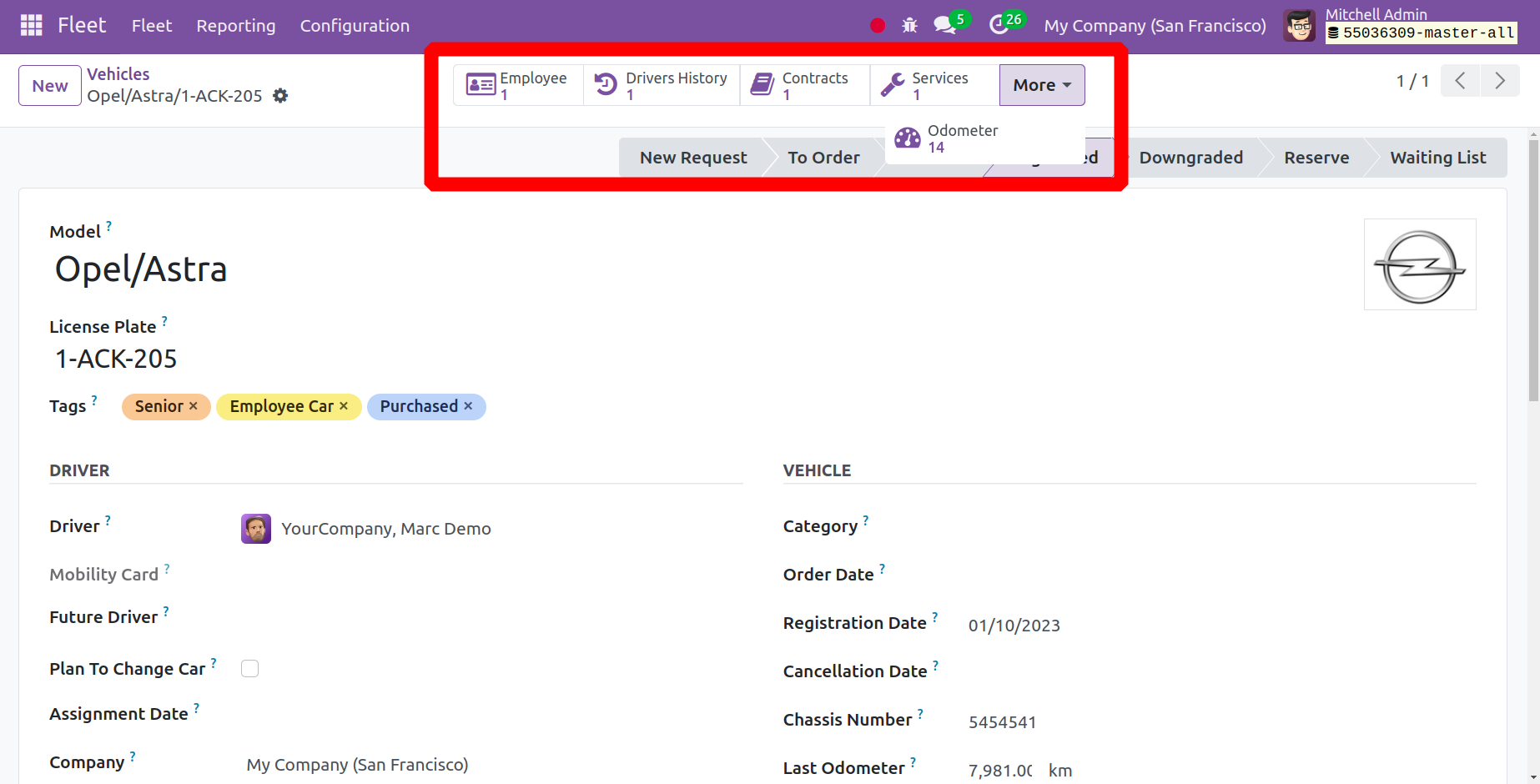Show help tooltip for Driver field

click(x=108, y=520)
